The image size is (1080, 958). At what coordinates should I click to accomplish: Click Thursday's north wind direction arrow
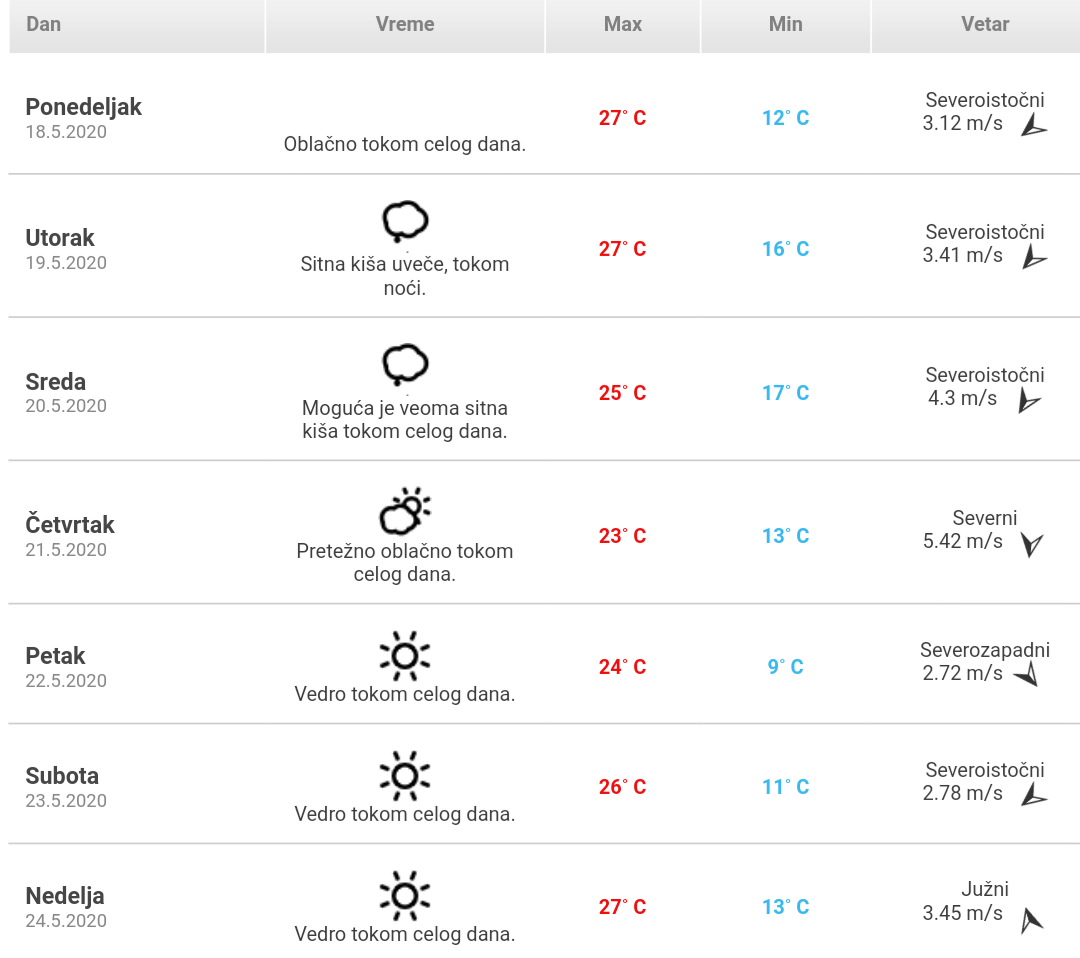pyautogui.click(x=1032, y=544)
